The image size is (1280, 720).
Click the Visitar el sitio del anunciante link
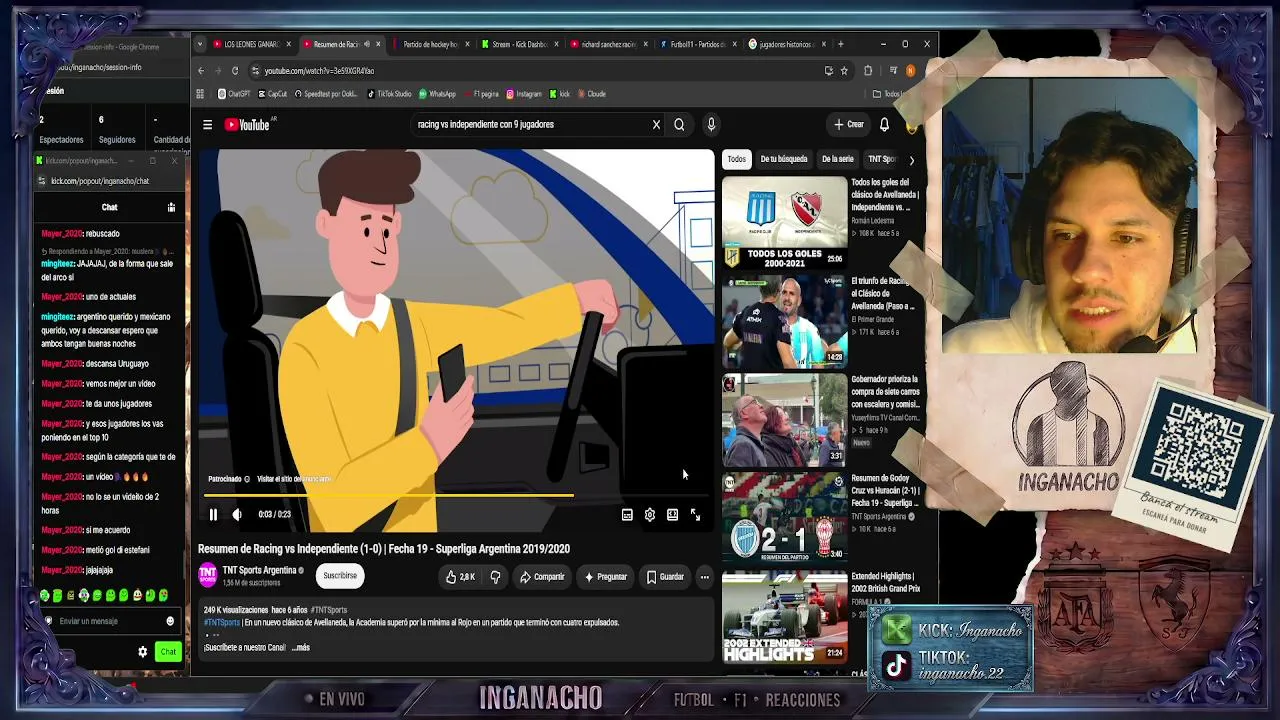click(x=294, y=479)
